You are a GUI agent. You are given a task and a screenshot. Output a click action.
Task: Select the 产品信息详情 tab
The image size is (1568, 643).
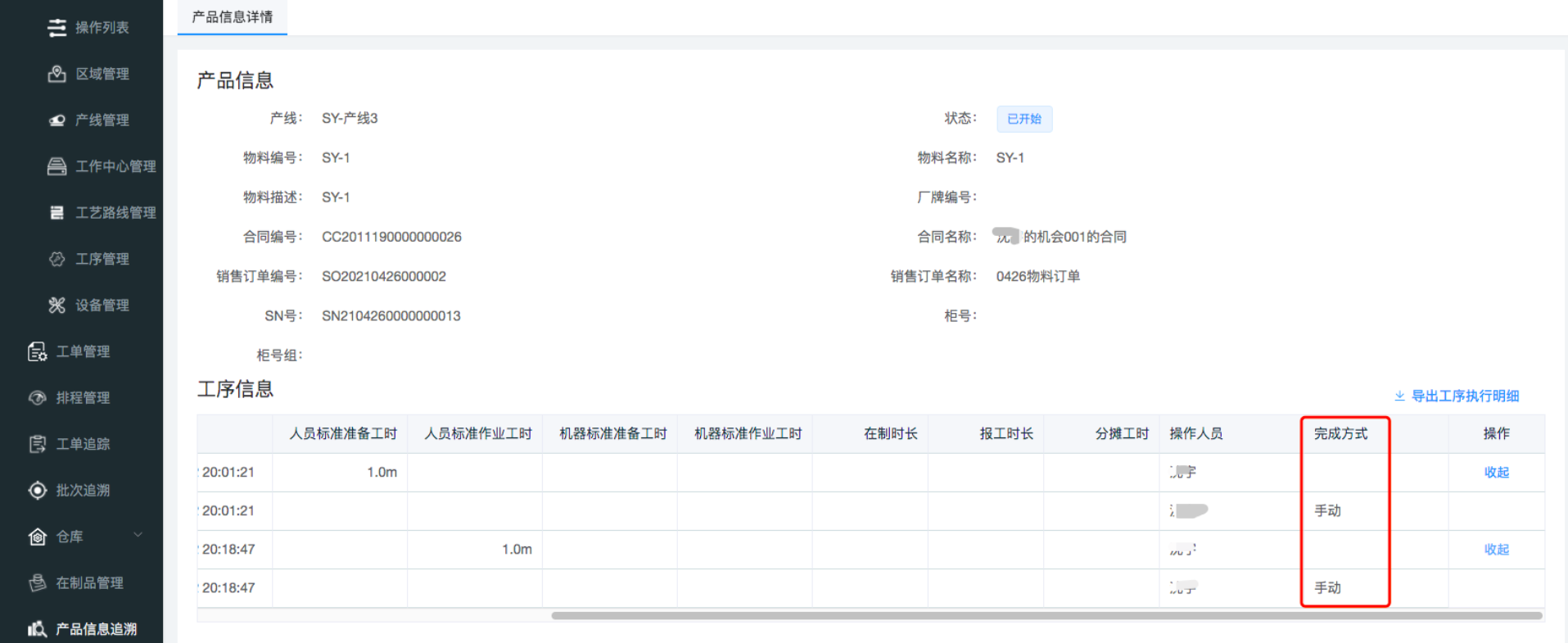[x=232, y=17]
